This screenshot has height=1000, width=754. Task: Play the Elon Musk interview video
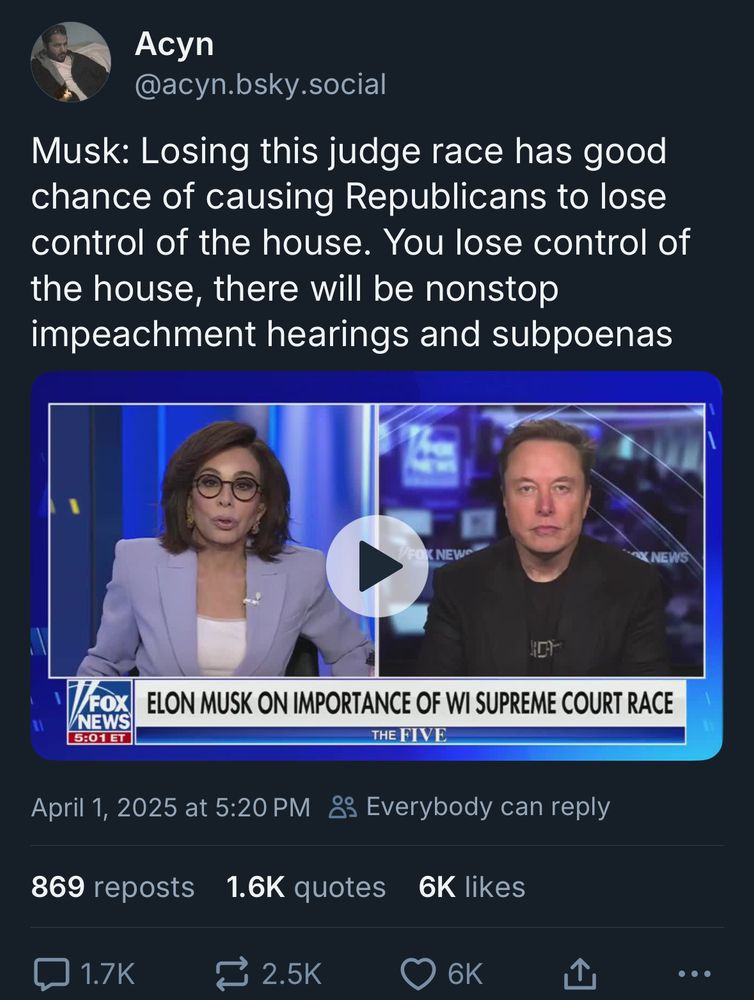point(376,565)
